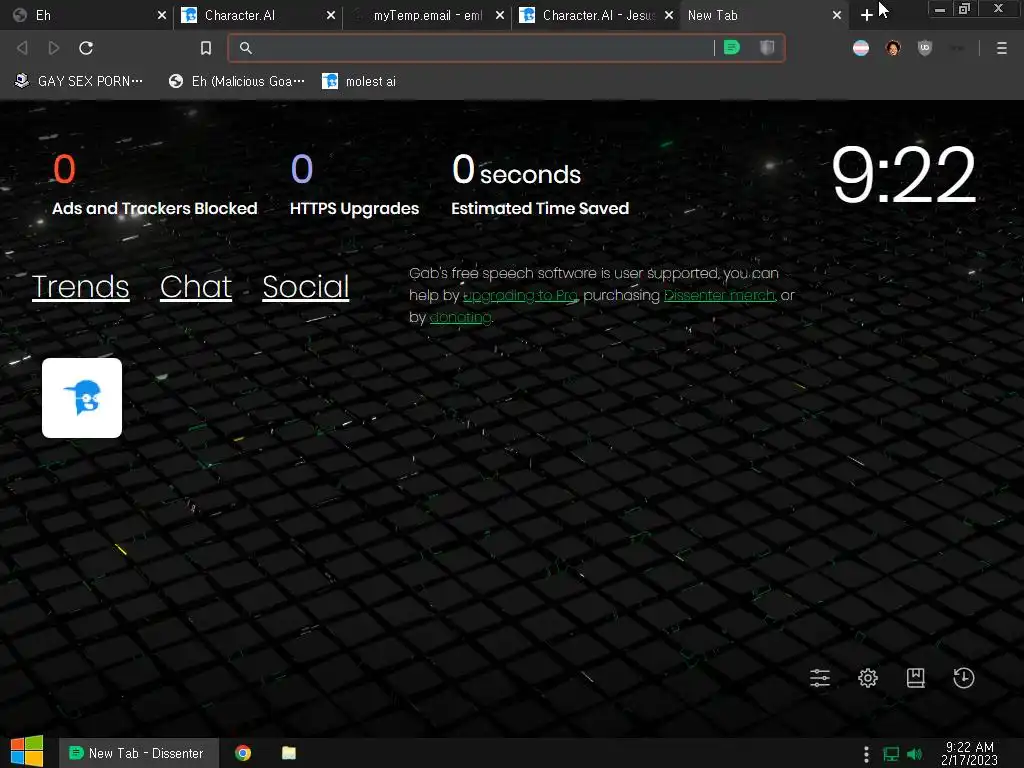Follow the upgrading to Pro link

coord(520,295)
